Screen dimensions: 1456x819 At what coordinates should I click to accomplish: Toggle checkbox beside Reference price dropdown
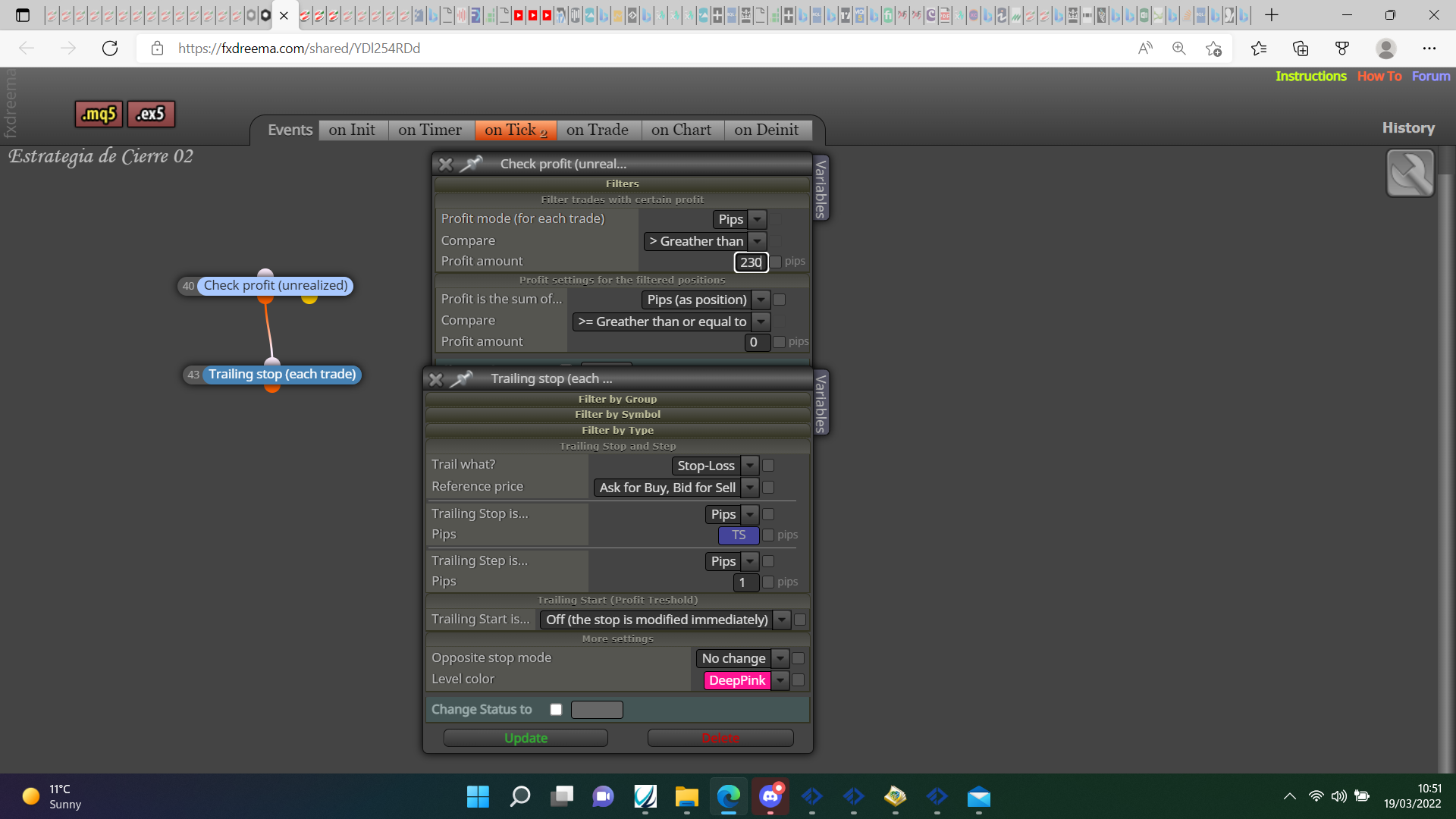[x=768, y=488]
